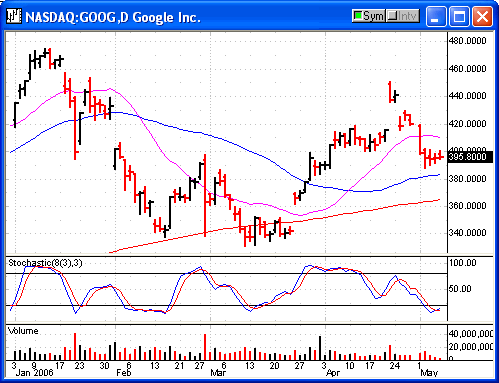Click the 360.0000 price axis label

(467, 205)
